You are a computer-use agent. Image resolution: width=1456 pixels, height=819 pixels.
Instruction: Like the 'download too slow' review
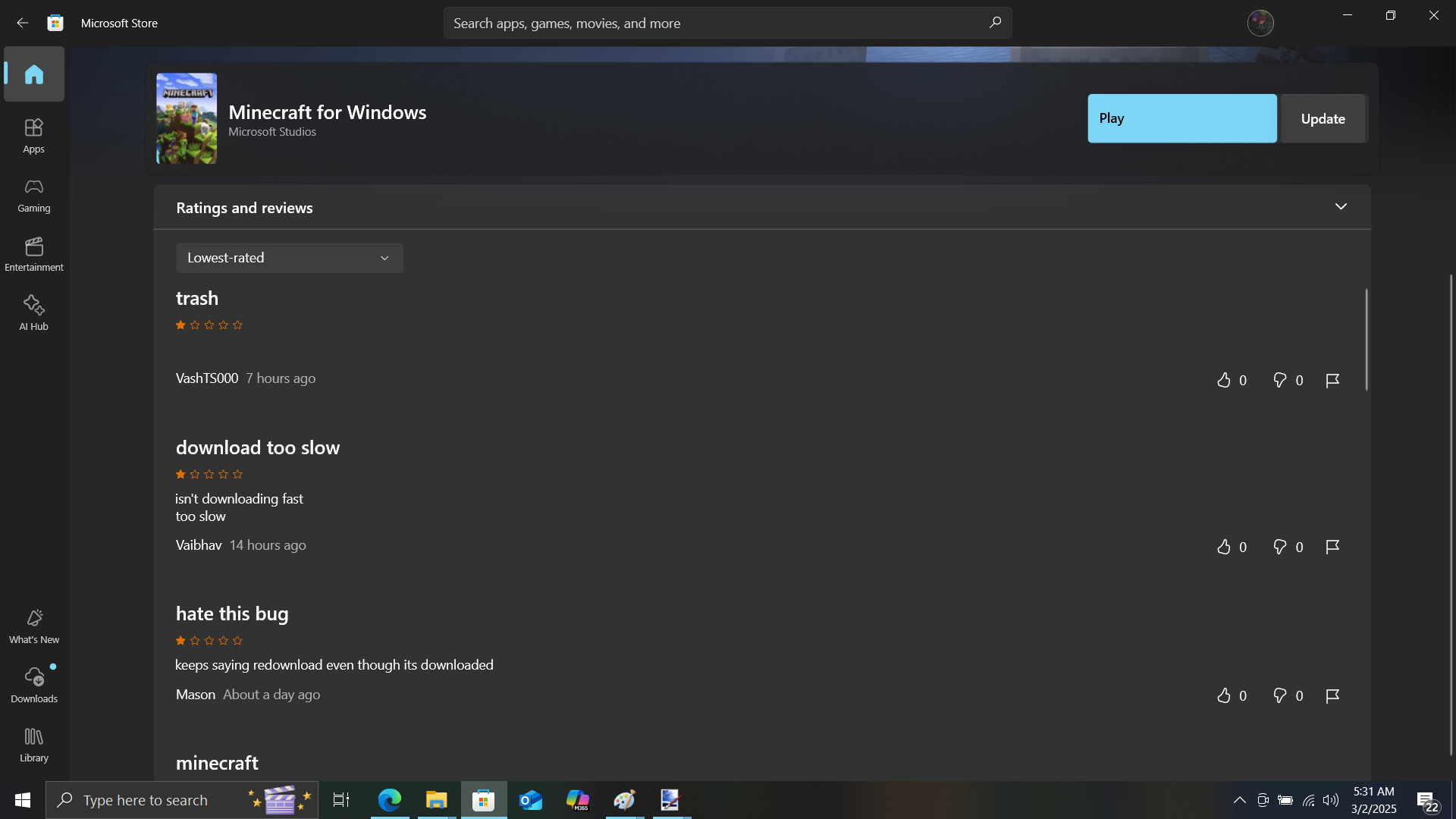point(1224,547)
